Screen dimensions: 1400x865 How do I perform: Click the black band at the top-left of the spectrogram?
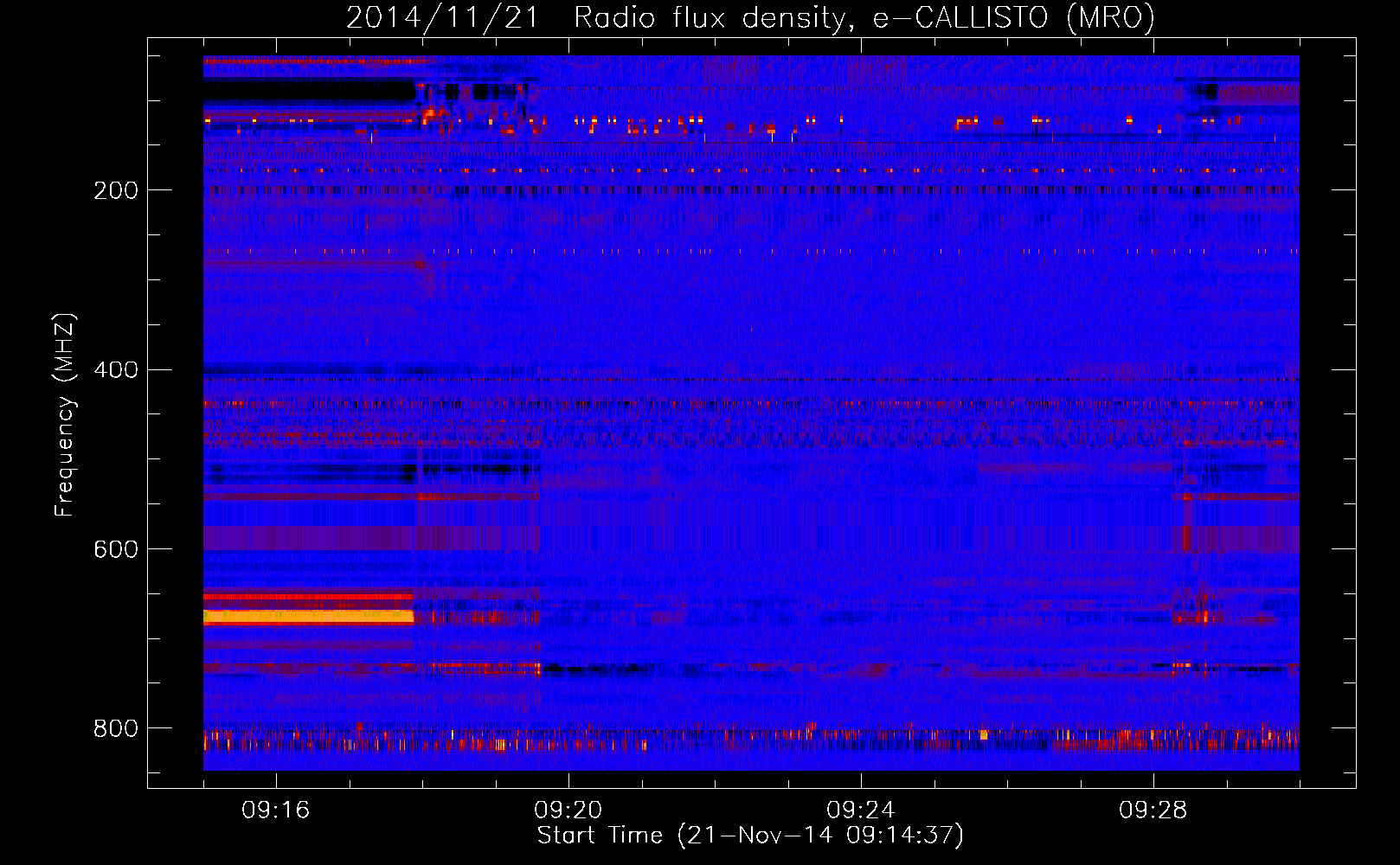click(310, 90)
